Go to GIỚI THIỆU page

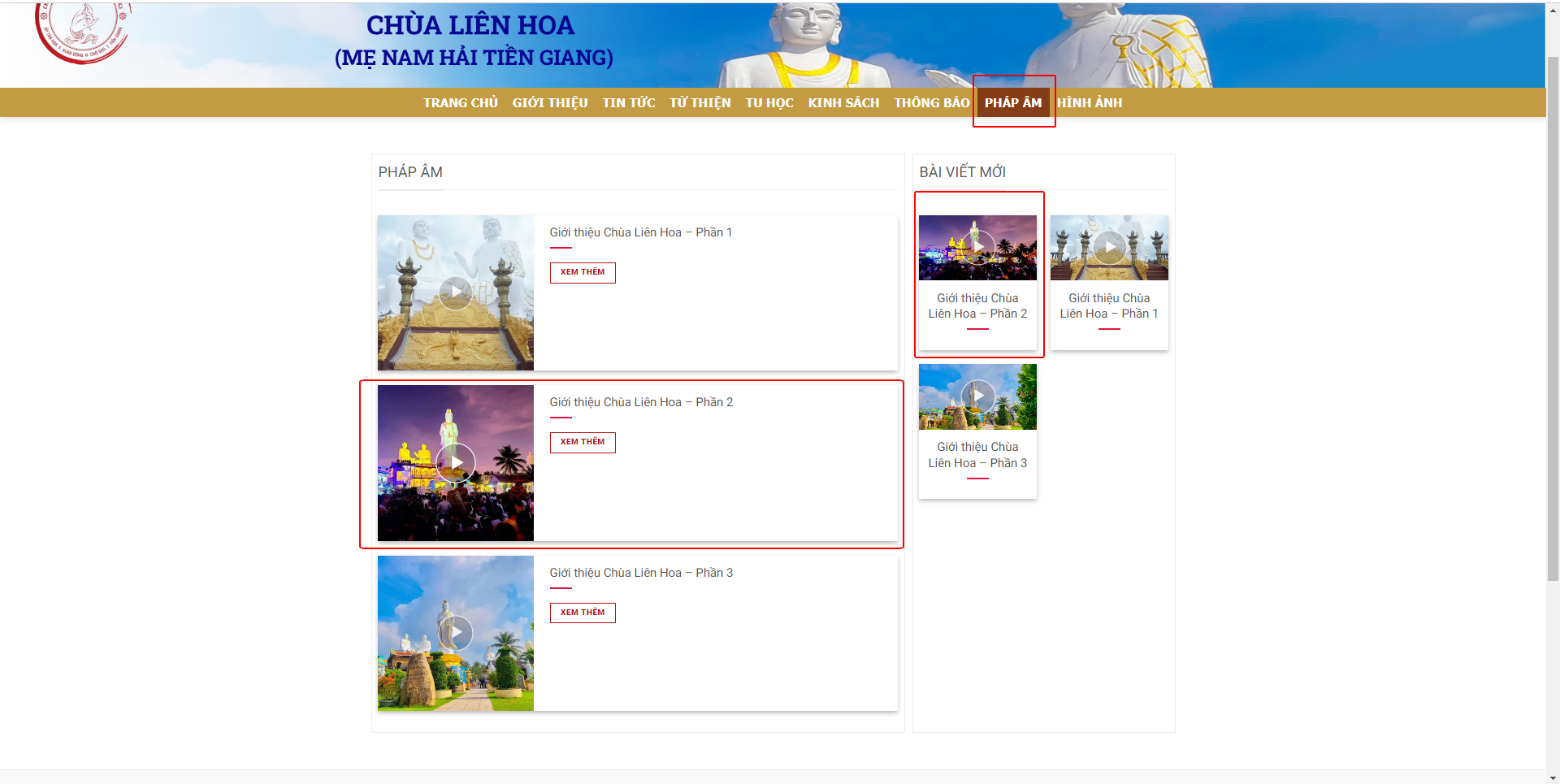[x=550, y=103]
